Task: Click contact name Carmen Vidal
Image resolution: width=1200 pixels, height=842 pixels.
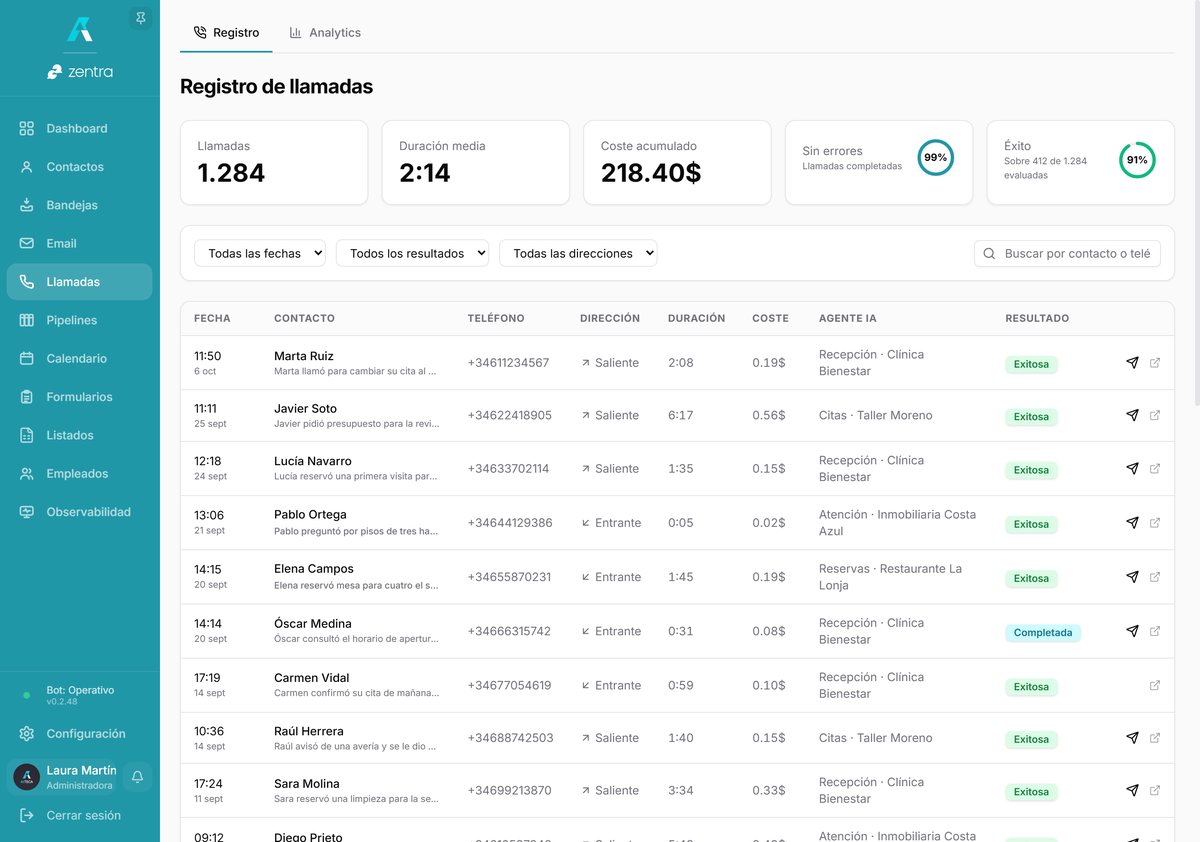Action: 312,677
